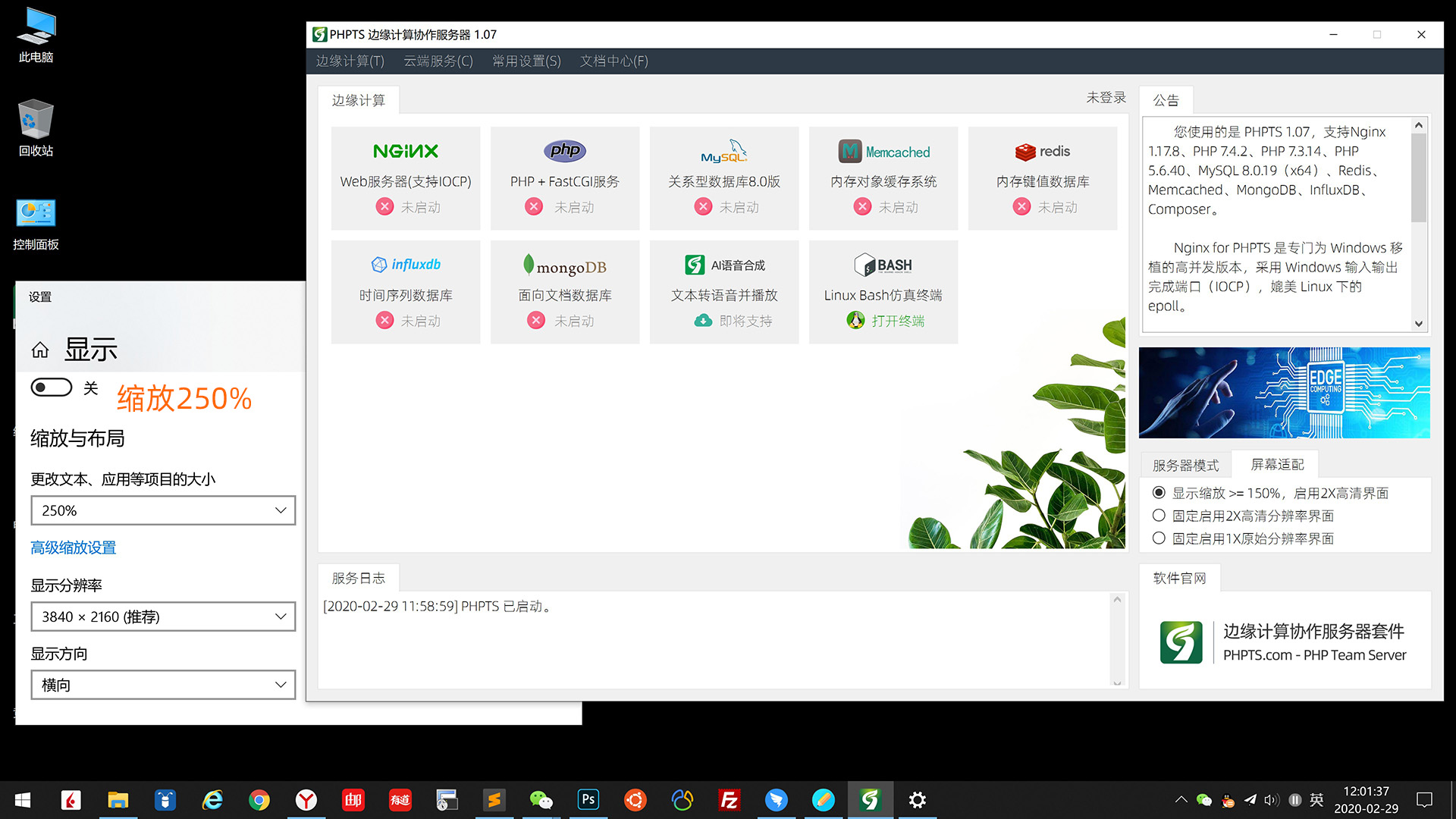
Task: Click the announcement scrollbar up arrow
Action: (x=1419, y=125)
